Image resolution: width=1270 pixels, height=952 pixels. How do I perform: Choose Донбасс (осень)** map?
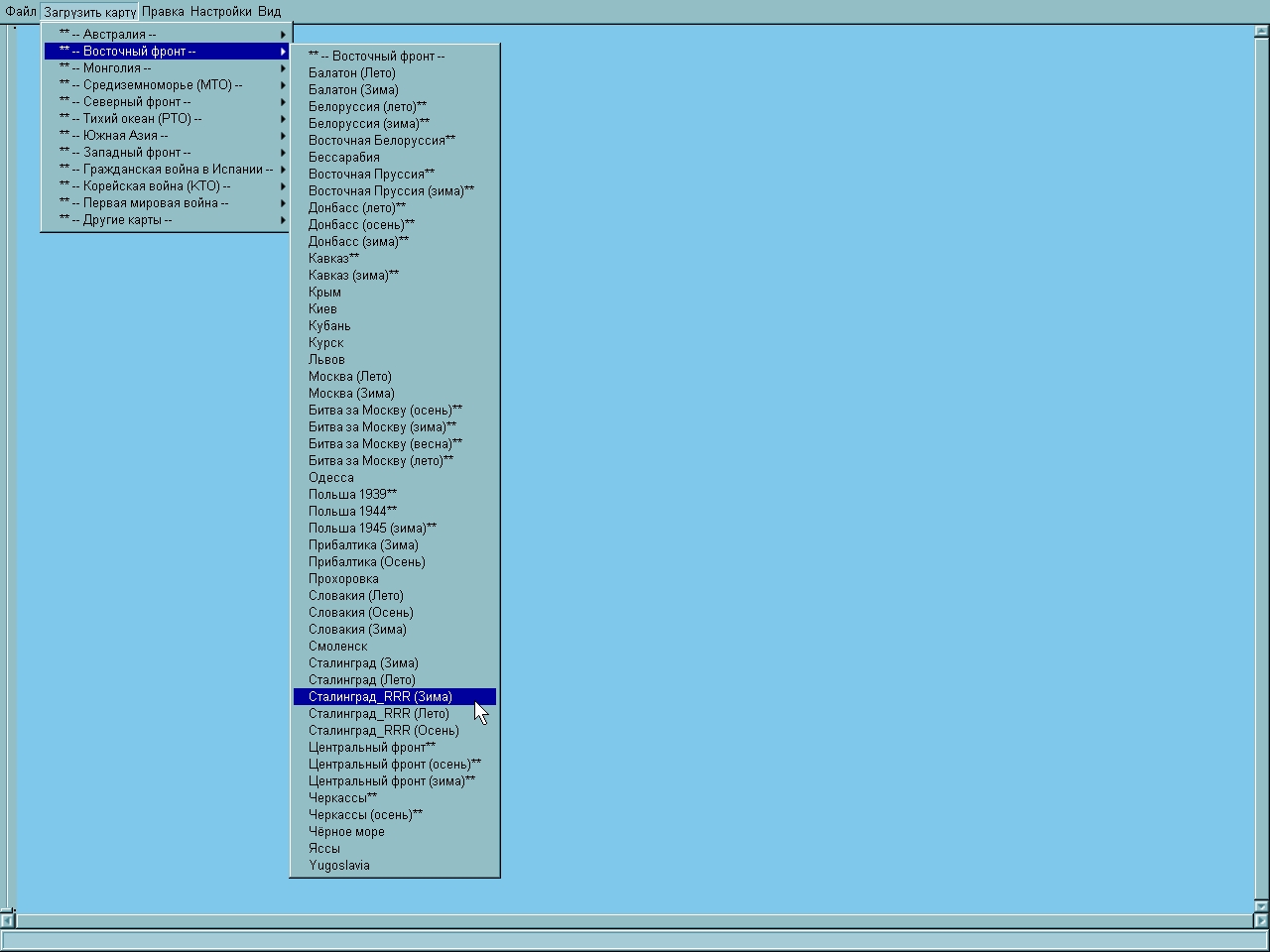(x=395, y=225)
